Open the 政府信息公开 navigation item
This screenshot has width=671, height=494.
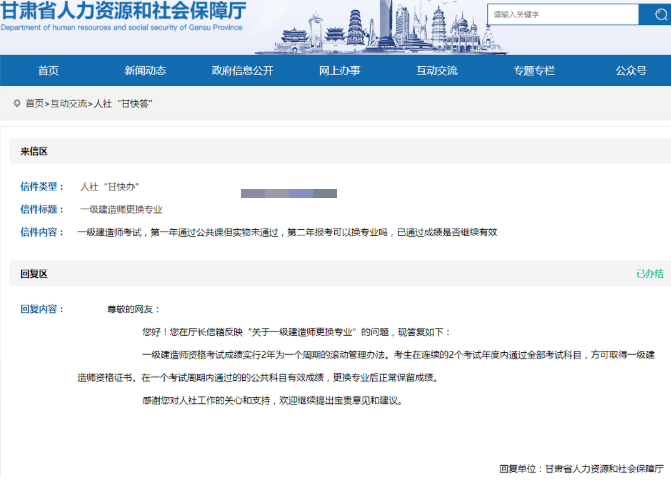(243, 71)
